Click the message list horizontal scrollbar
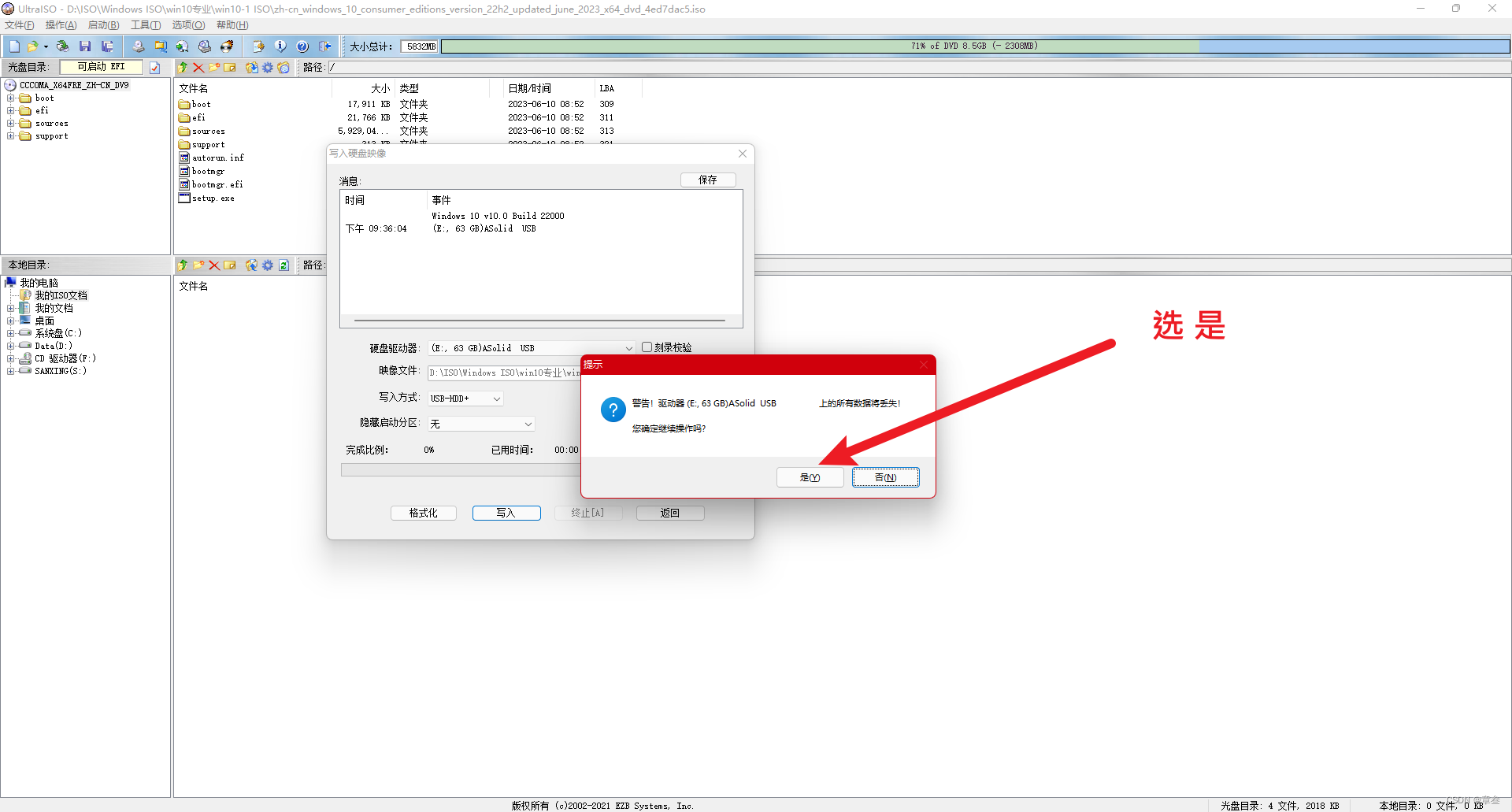The image size is (1512, 812). 539,321
